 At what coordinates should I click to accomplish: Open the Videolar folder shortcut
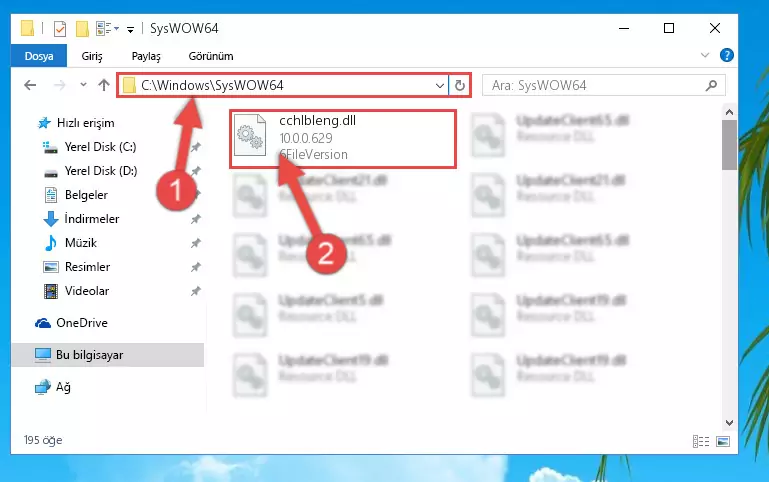87,291
